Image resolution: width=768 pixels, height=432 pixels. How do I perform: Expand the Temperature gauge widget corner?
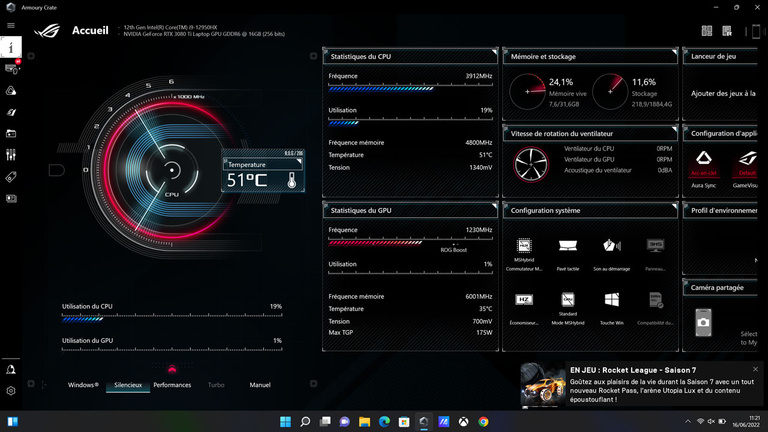[299, 161]
